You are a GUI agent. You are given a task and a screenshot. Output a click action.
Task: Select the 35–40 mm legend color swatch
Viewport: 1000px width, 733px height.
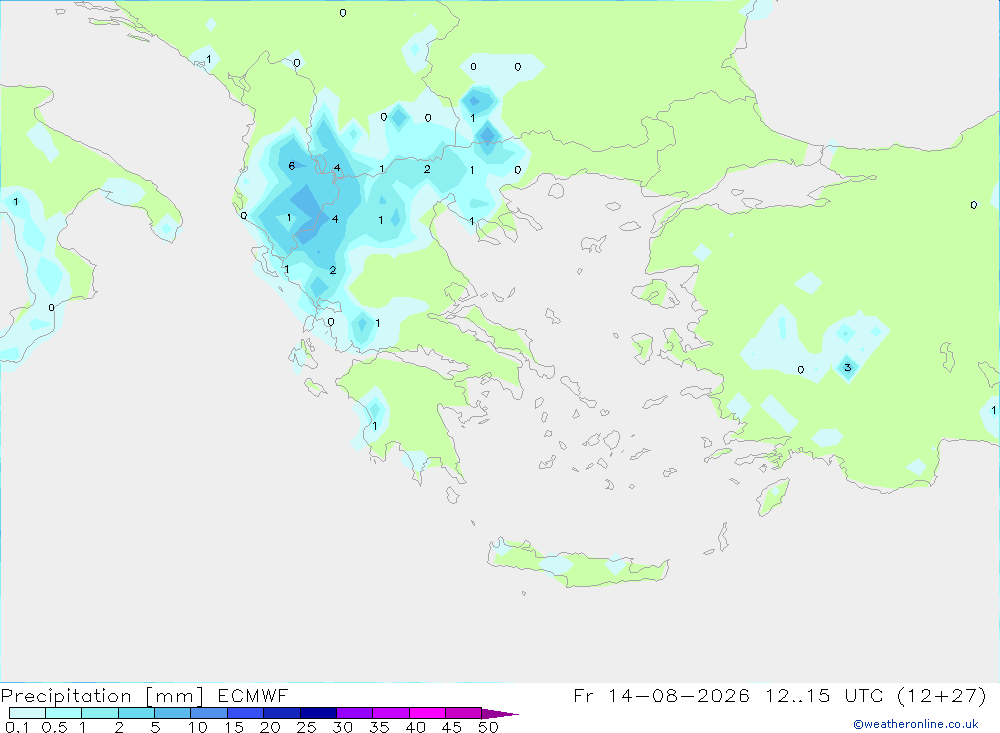[390, 713]
